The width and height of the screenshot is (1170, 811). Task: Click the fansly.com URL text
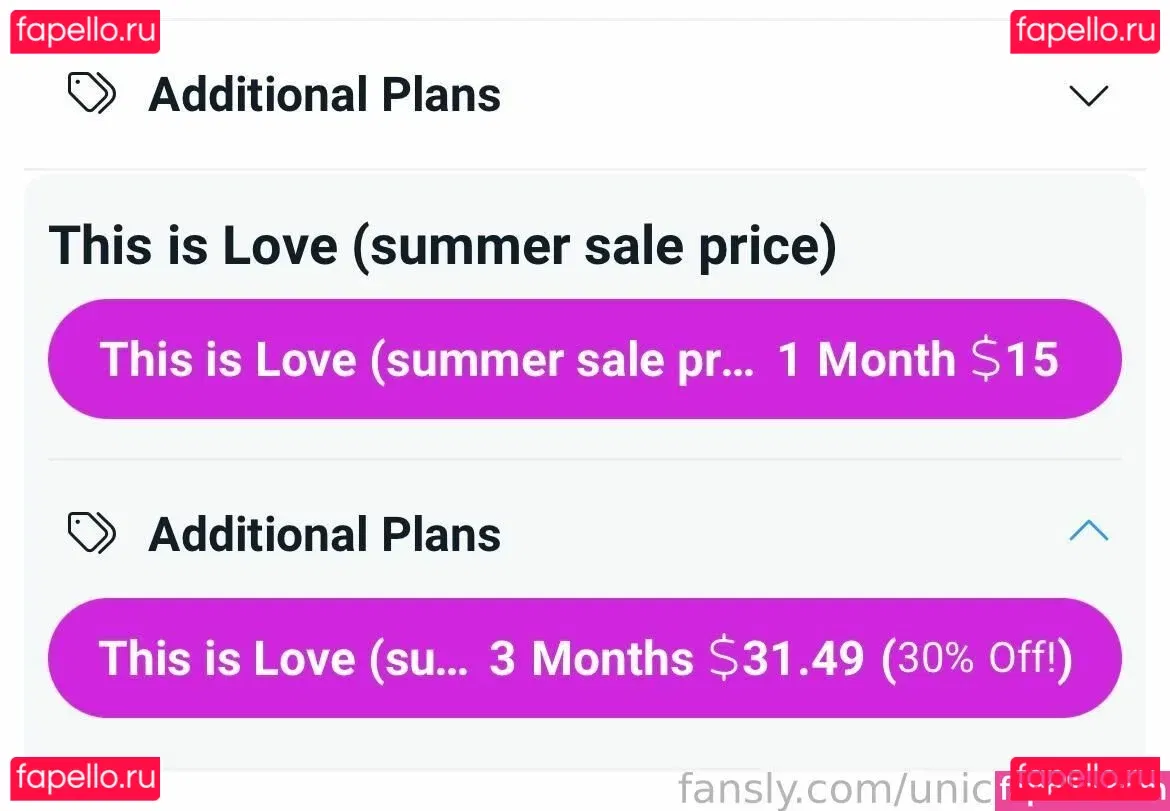[x=840, y=788]
